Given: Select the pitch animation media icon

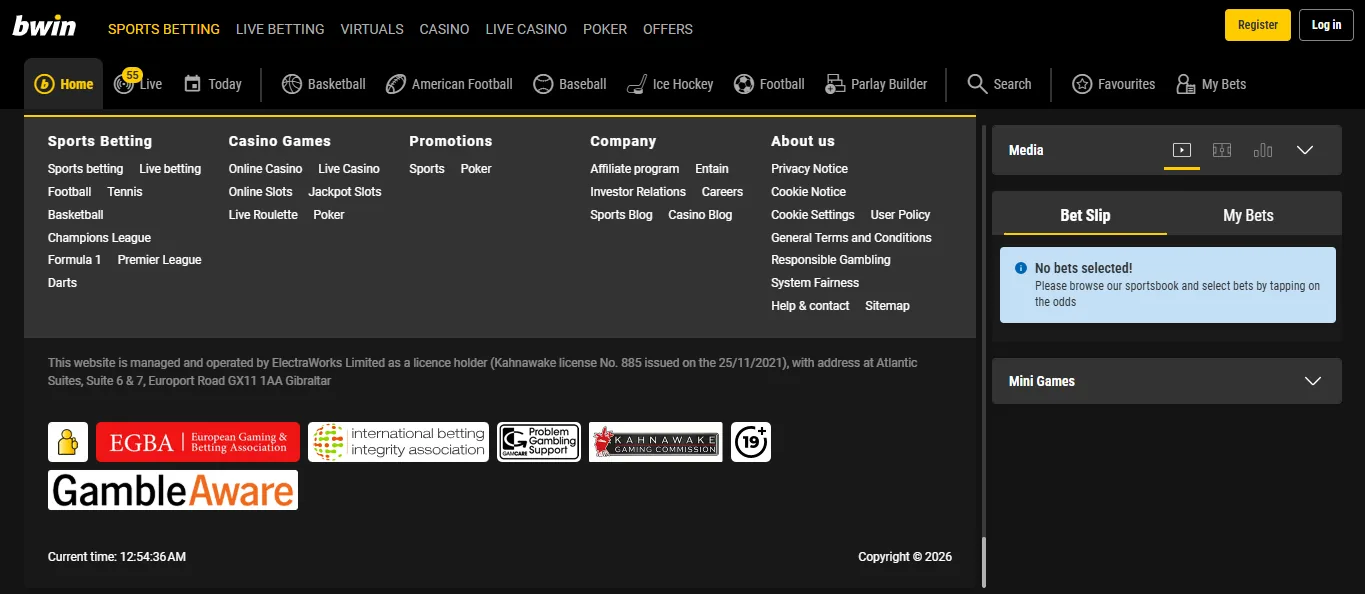Looking at the screenshot, I should [x=1222, y=150].
